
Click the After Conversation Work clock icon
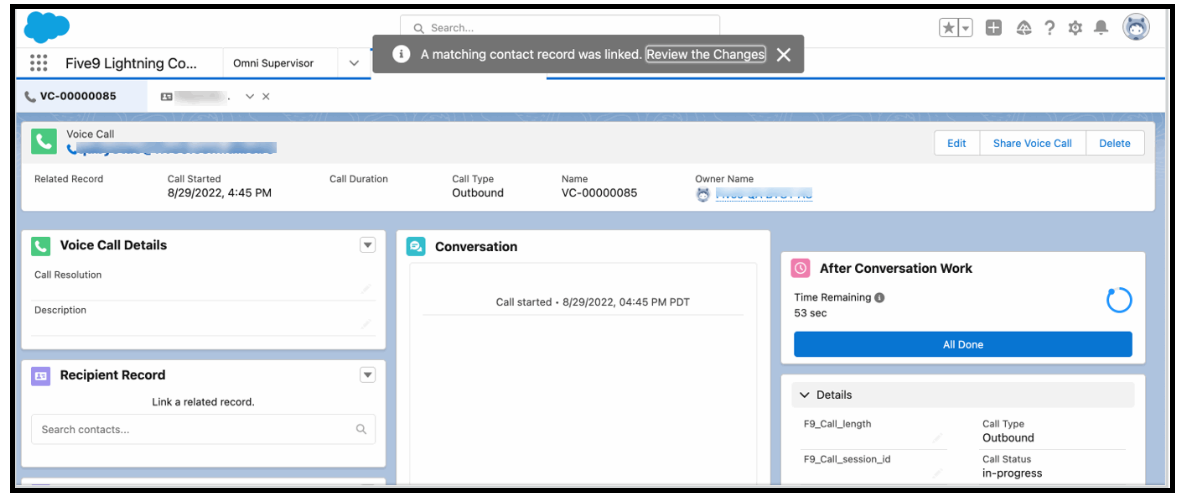[801, 268]
